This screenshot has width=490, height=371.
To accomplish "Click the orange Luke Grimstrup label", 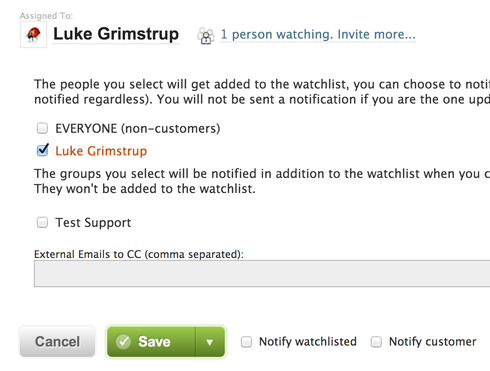I will pyautogui.click(x=101, y=151).
